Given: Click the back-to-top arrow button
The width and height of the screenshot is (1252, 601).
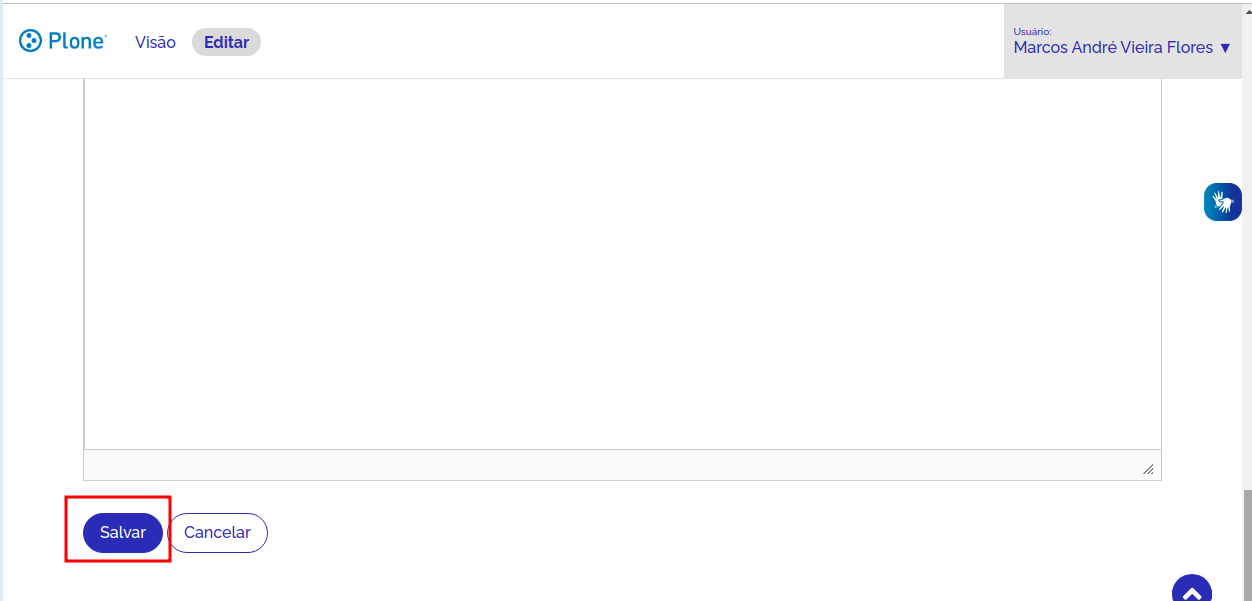Looking at the screenshot, I should [1191, 592].
